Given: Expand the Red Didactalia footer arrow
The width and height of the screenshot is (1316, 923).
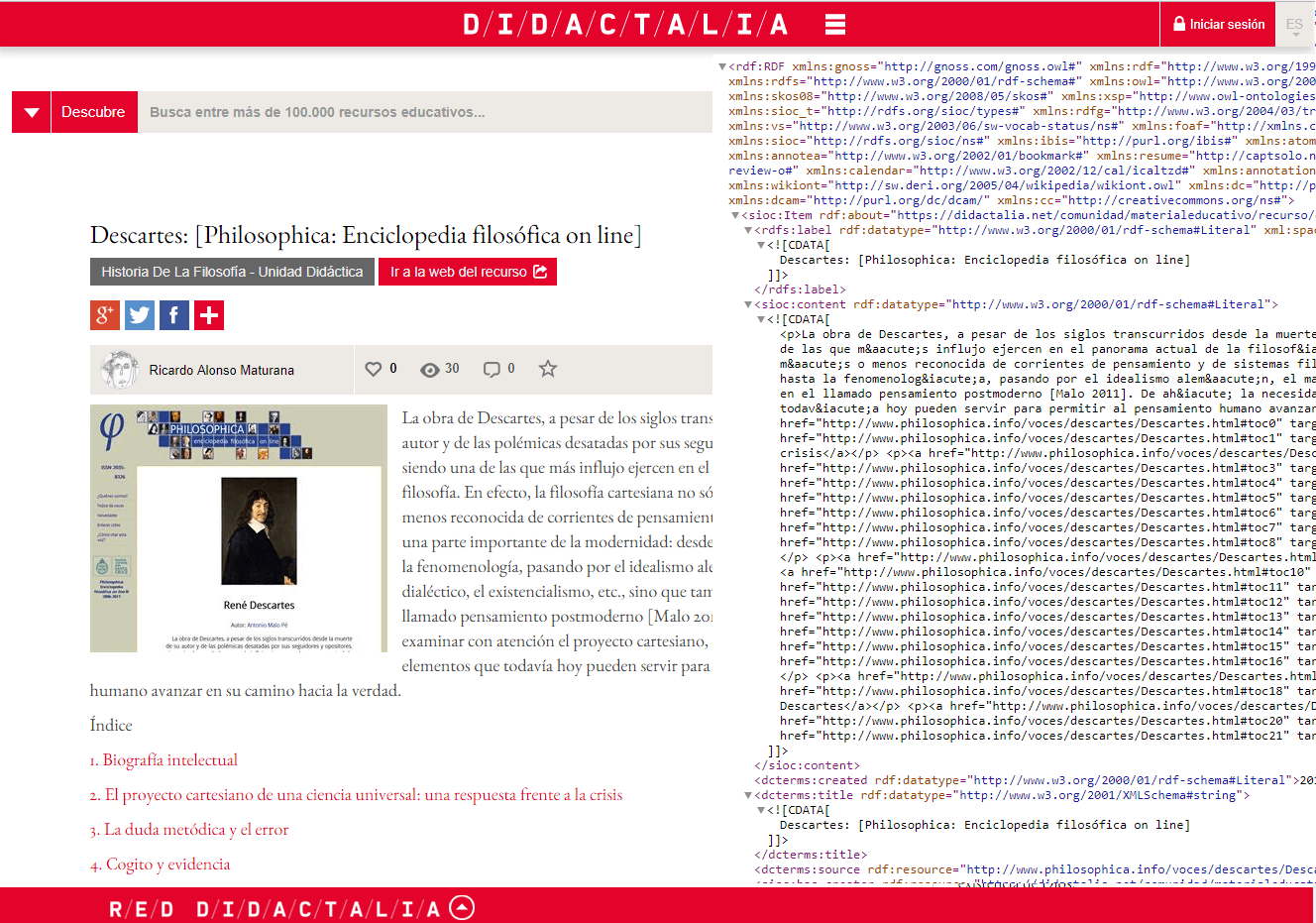Looking at the screenshot, I should 462,907.
